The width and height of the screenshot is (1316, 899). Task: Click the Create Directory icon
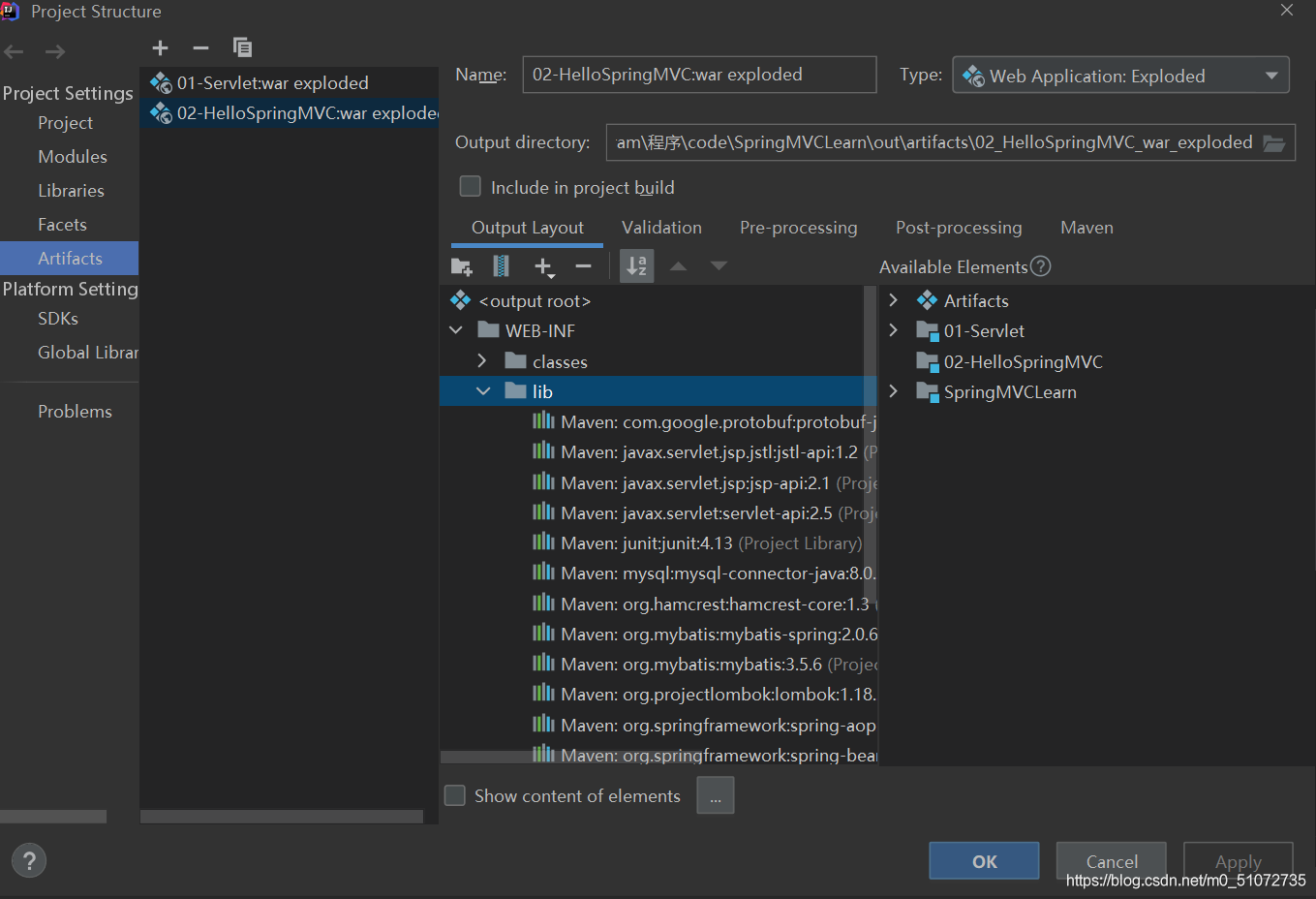462,266
